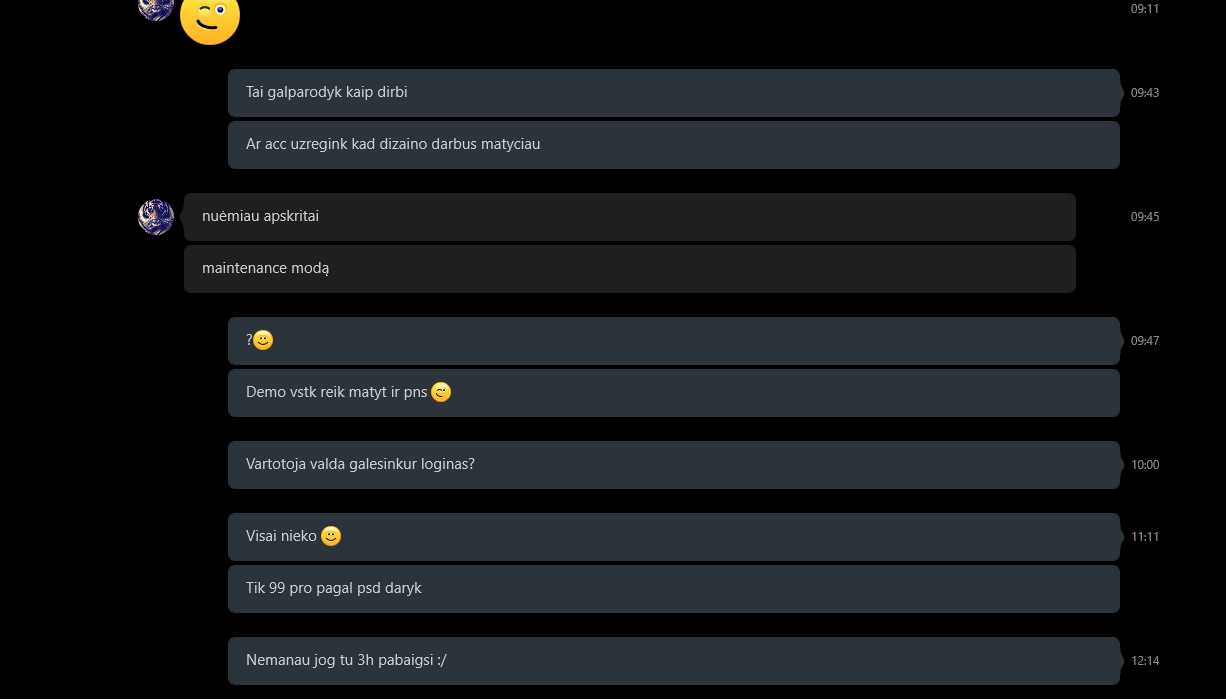This screenshot has width=1226, height=699.
Task: Click the 09:47 timestamp
Action: (x=1145, y=341)
